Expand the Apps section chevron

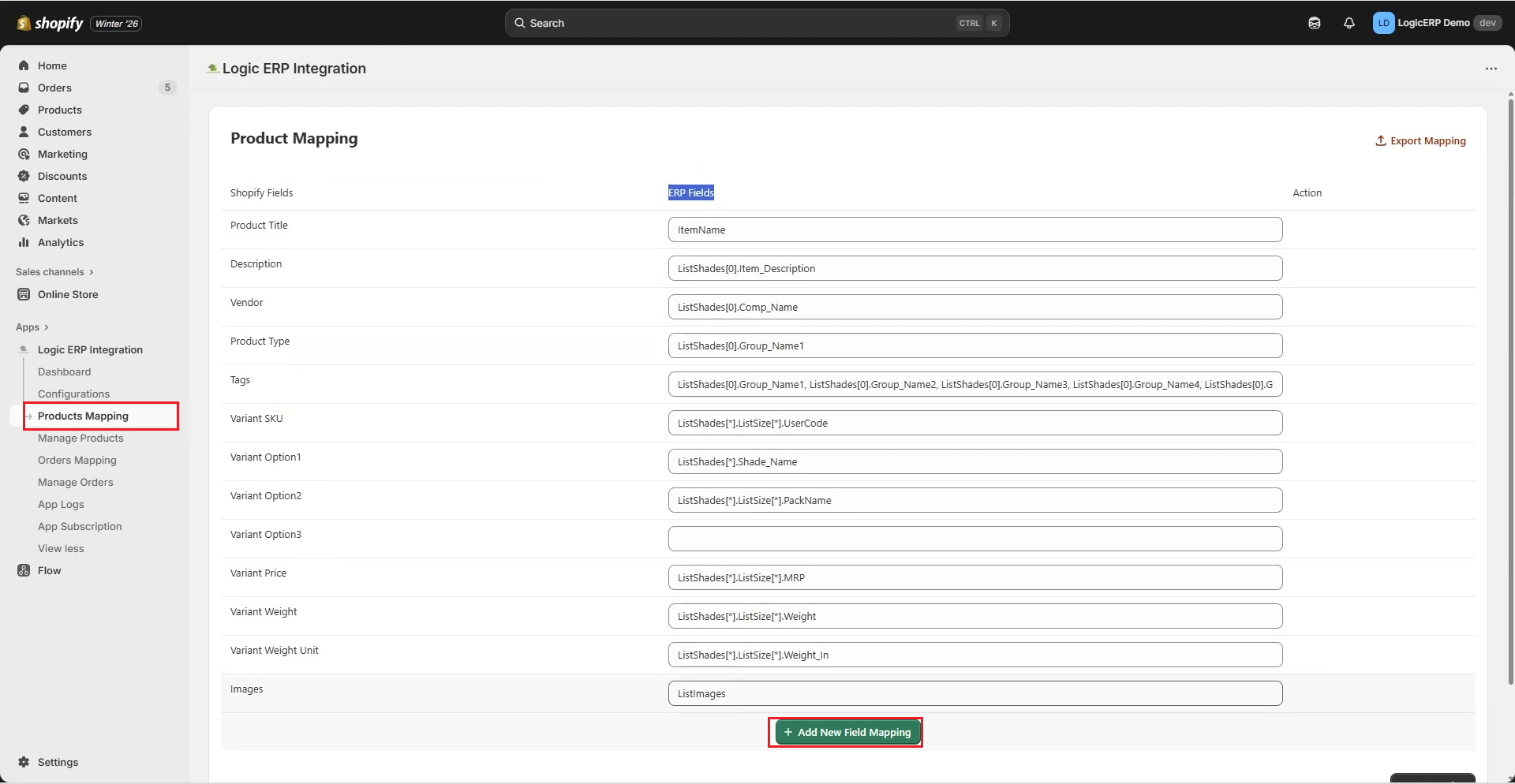pyautogui.click(x=47, y=327)
